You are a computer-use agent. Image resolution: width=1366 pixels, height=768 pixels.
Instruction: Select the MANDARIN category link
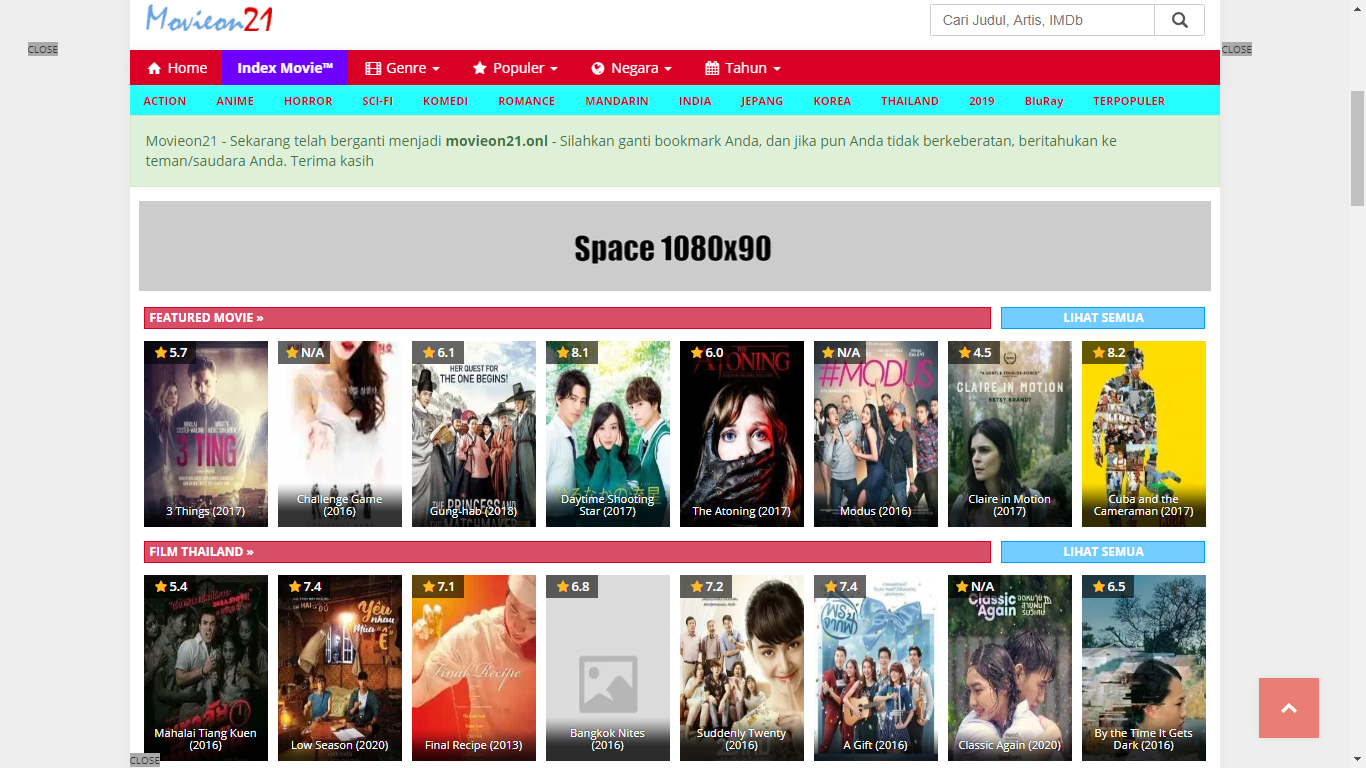pos(617,101)
